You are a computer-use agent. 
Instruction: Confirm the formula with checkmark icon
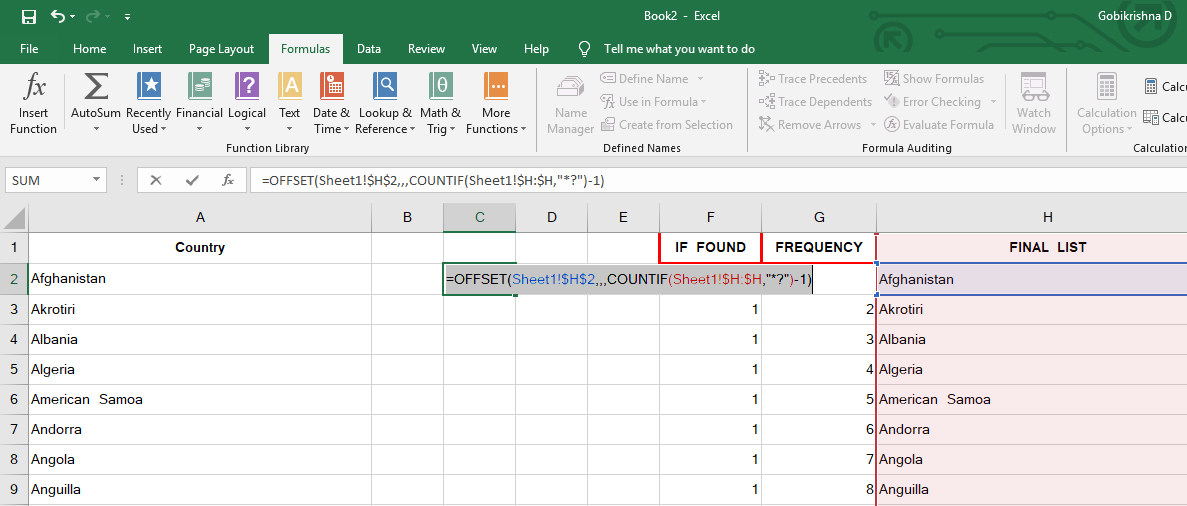click(192, 180)
